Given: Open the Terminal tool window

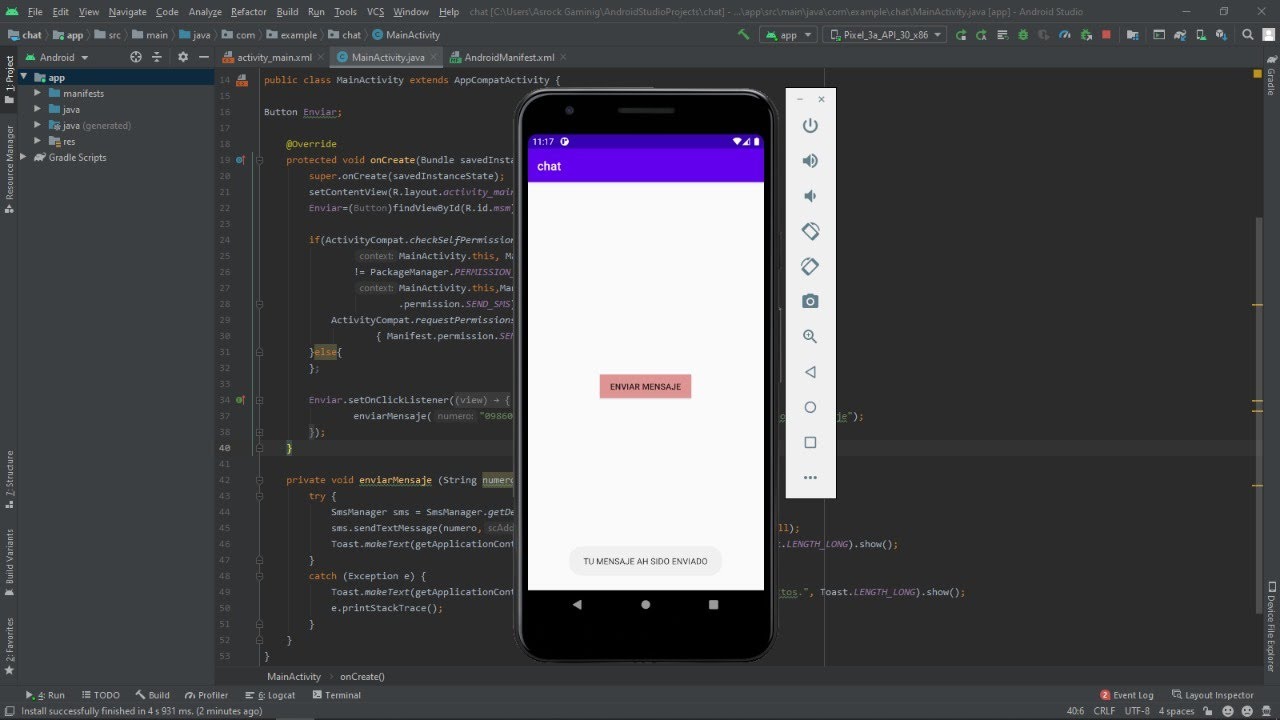Looking at the screenshot, I should pyautogui.click(x=336, y=695).
